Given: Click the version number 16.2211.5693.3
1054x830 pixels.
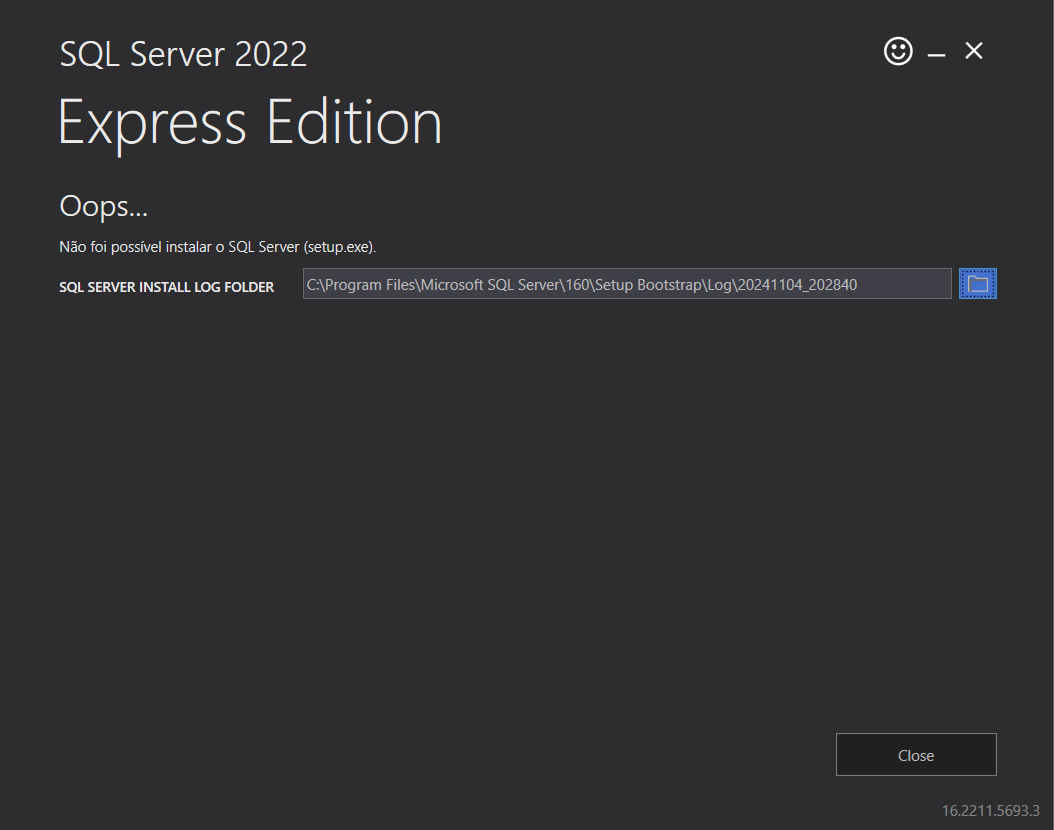Looking at the screenshot, I should pyautogui.click(x=990, y=811).
